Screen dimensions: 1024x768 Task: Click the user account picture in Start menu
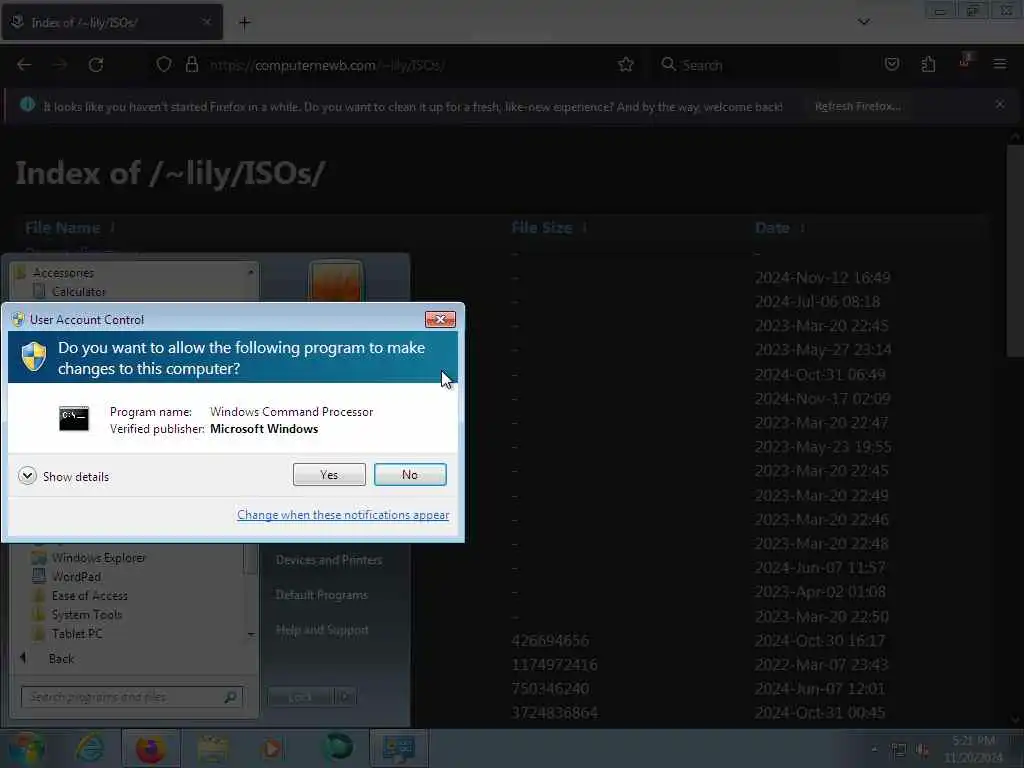(335, 281)
